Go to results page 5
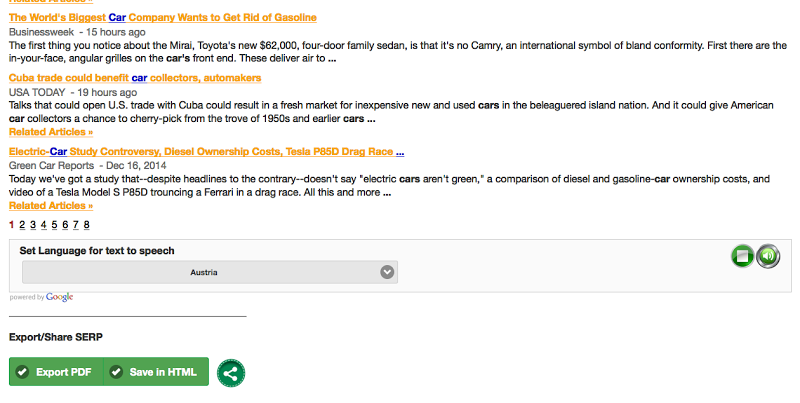The height and width of the screenshot is (403, 800). point(54,225)
